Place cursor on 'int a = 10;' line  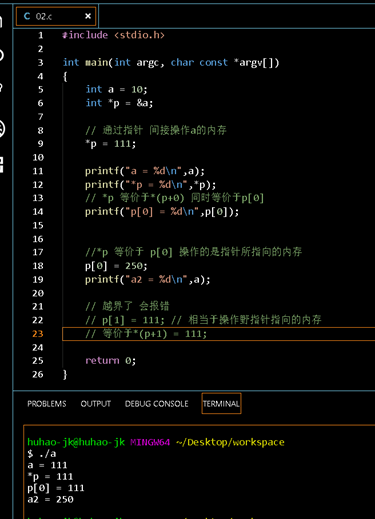[116, 89]
